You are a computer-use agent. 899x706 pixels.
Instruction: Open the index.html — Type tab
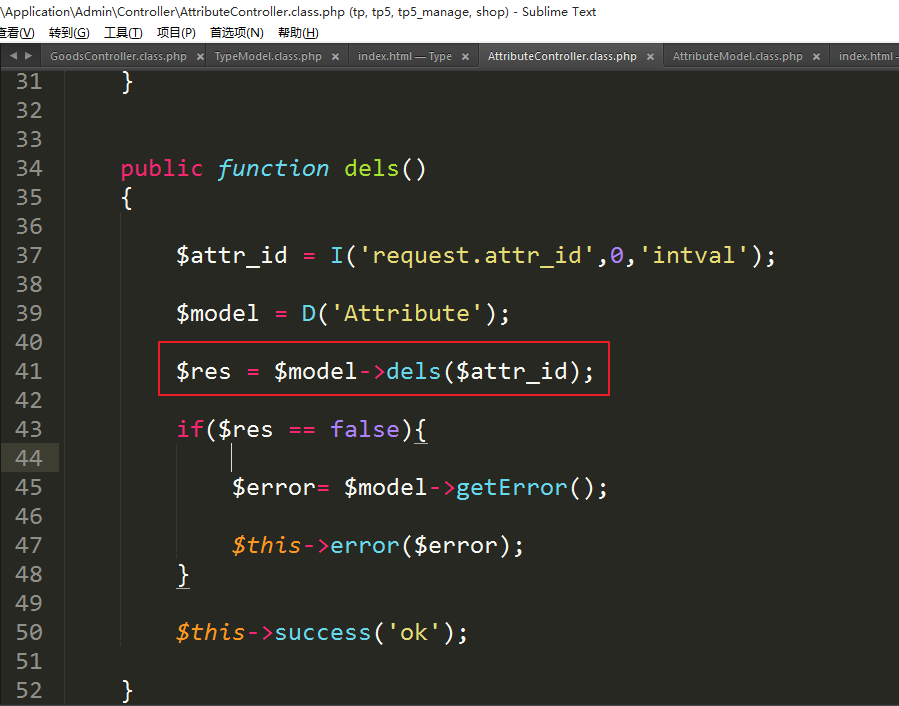coord(405,57)
